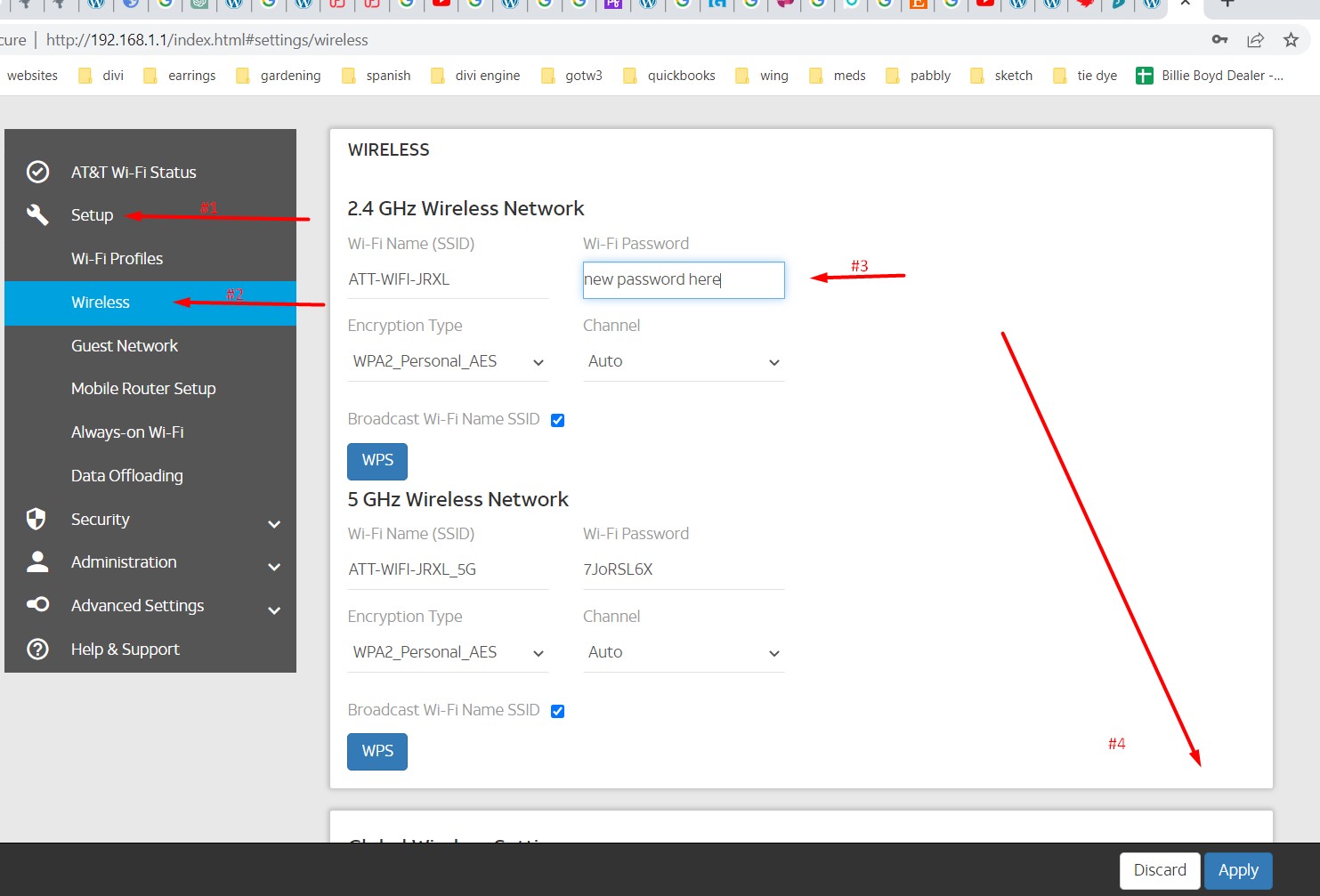Click the Security shield icon in sidebar
This screenshot has width=1320, height=896.
pyautogui.click(x=36, y=519)
